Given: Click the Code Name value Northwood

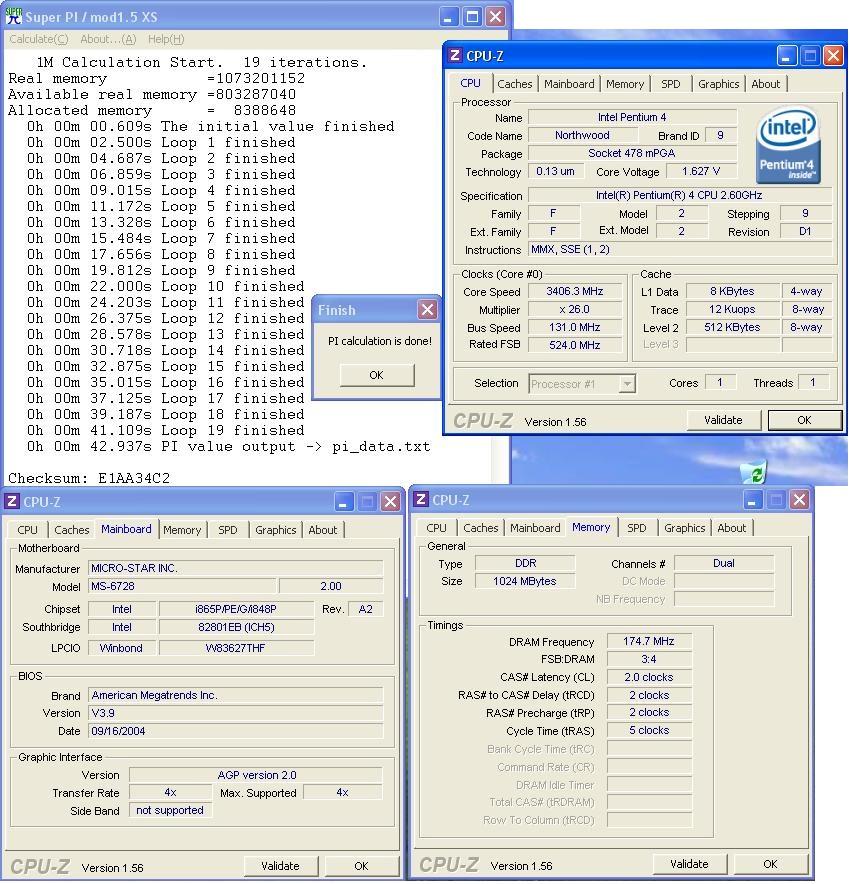Looking at the screenshot, I should point(582,135).
